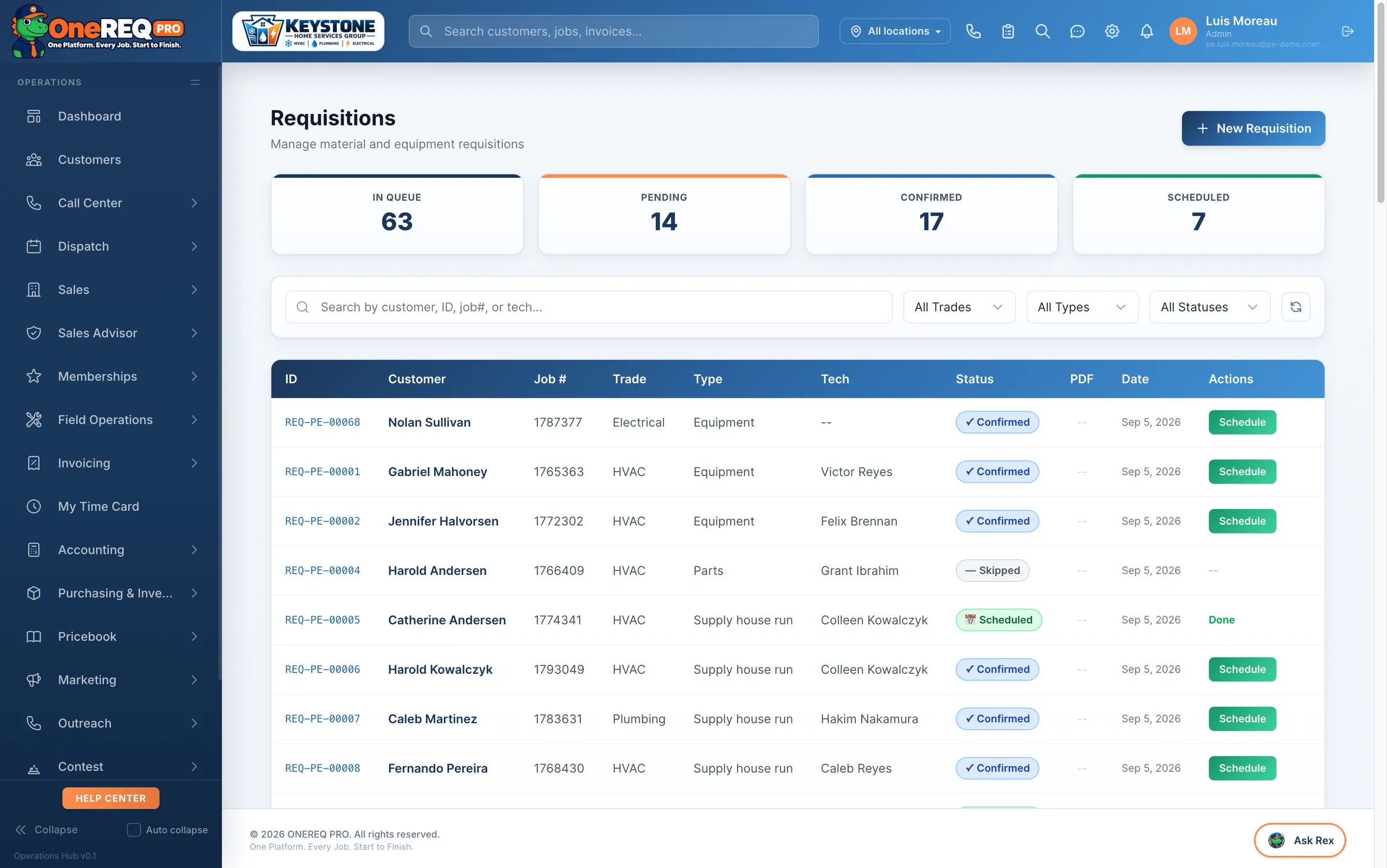The height and width of the screenshot is (868, 1387).
Task: Open the My Time Card menu item
Action: 110,506
